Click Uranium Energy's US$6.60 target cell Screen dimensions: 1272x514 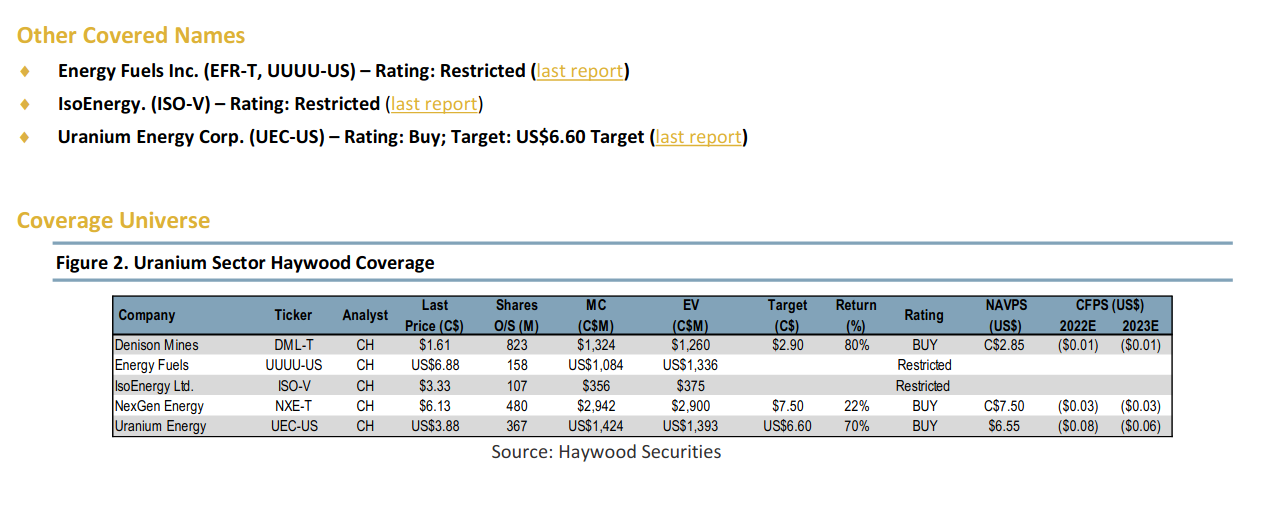pos(787,426)
